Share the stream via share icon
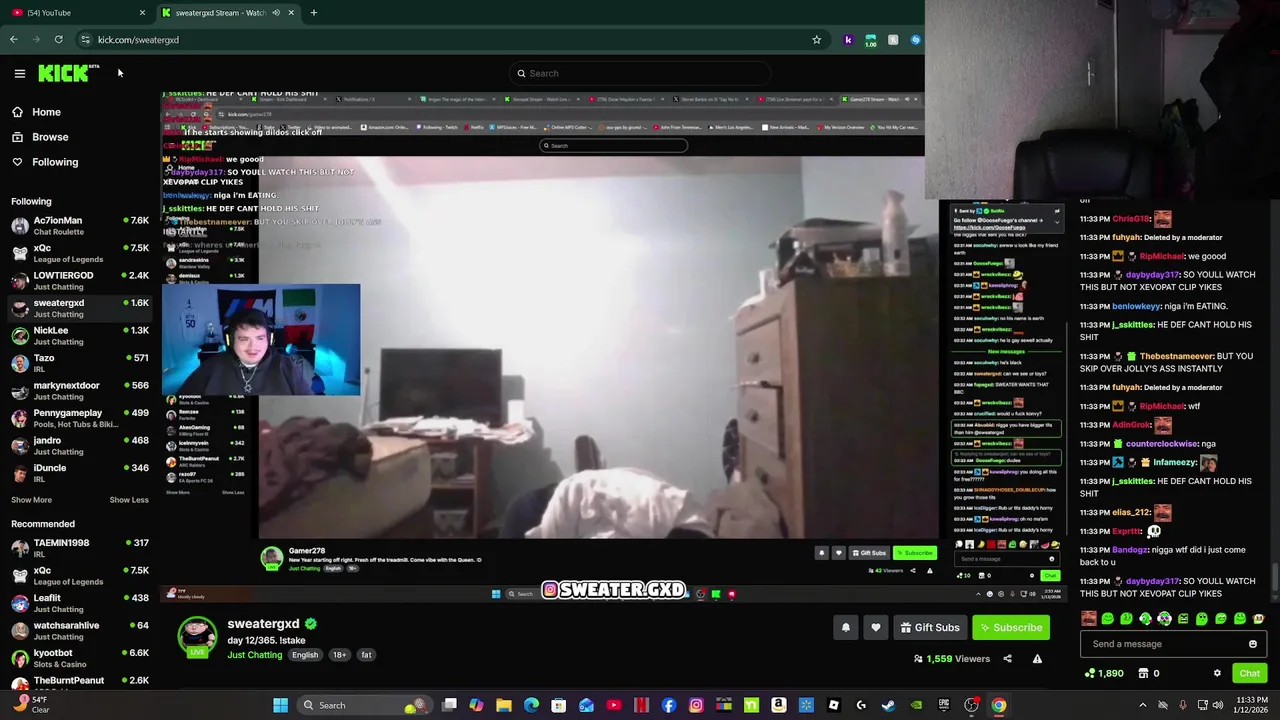The image size is (1280, 720). click(1007, 659)
